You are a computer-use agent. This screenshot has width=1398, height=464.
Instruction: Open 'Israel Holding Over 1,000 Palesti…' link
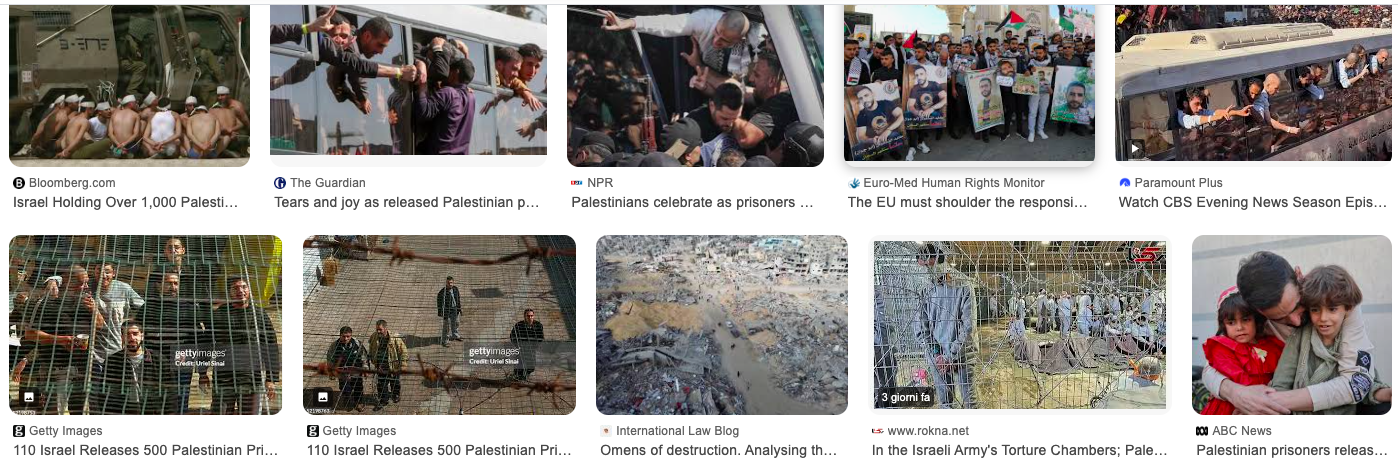point(126,202)
